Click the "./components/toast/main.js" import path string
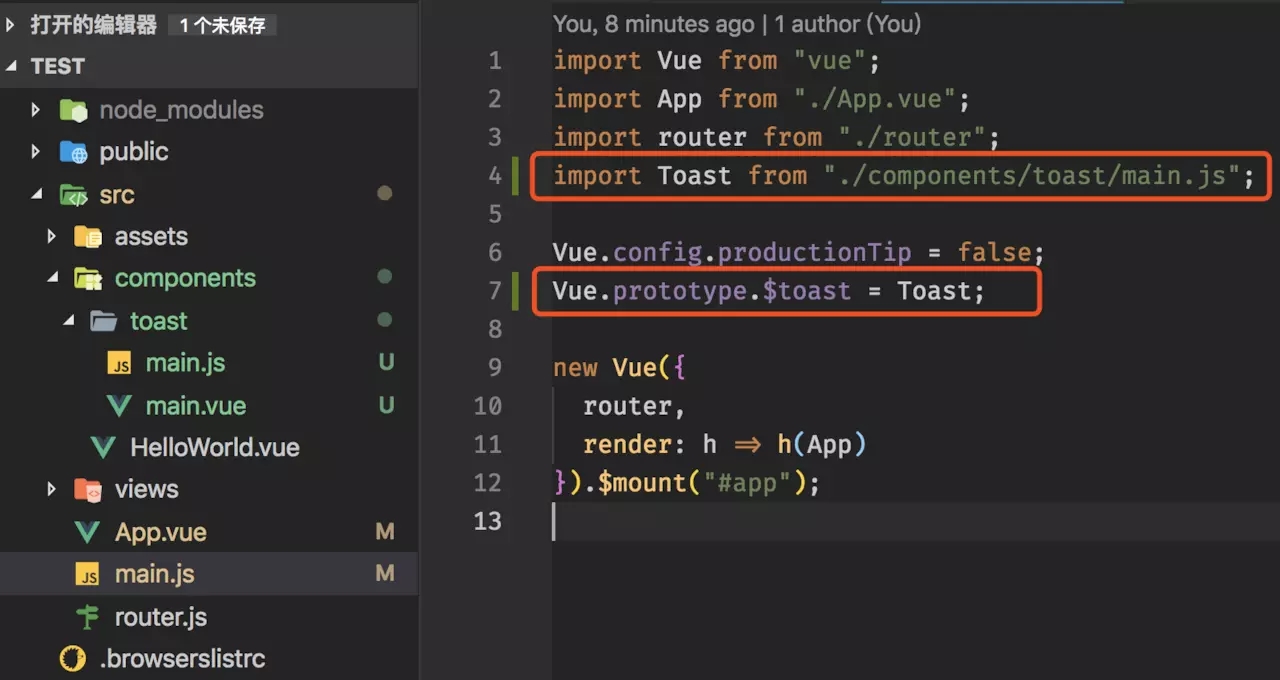 1032,176
